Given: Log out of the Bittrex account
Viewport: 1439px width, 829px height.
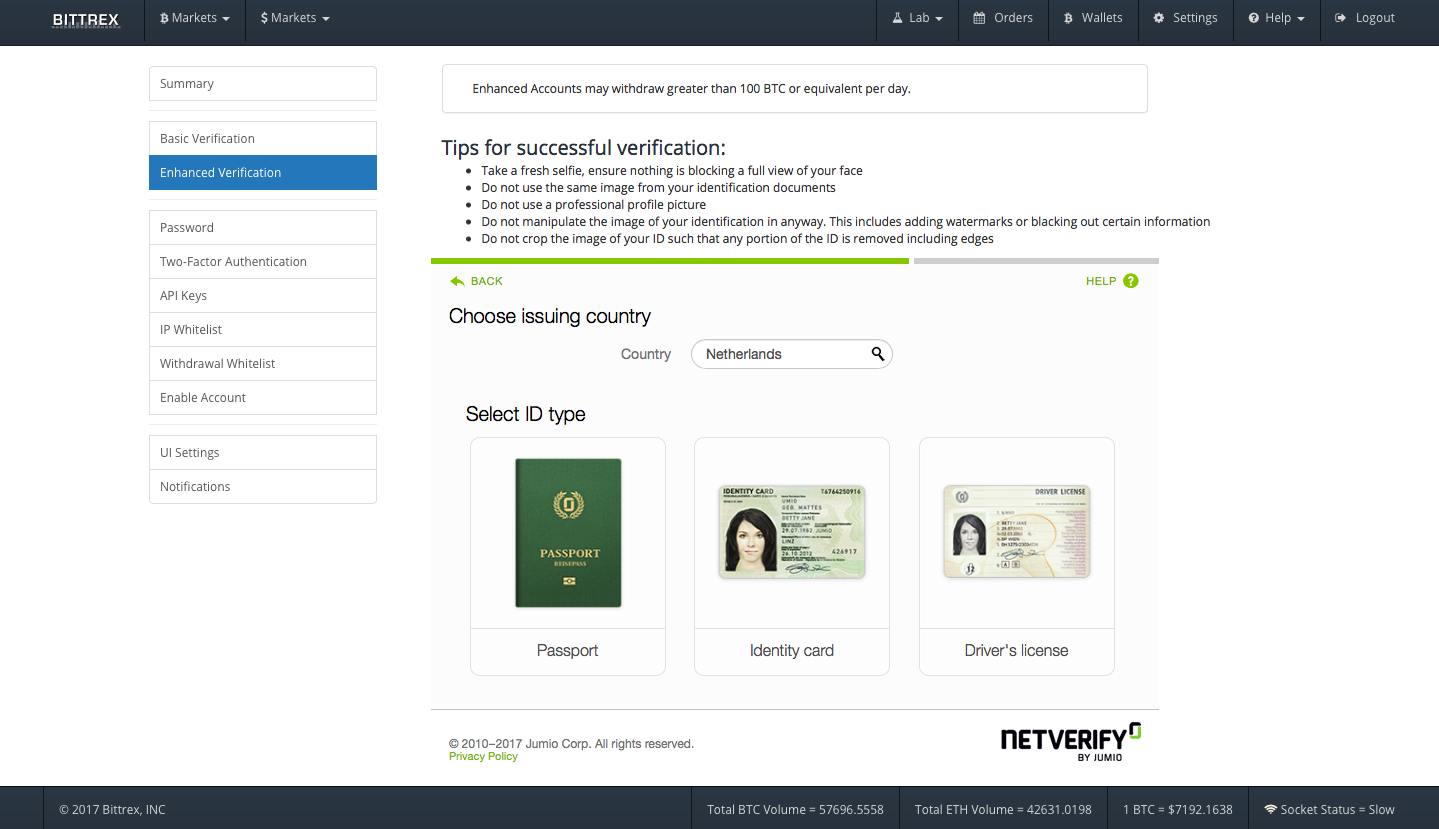Looking at the screenshot, I should coord(1365,18).
